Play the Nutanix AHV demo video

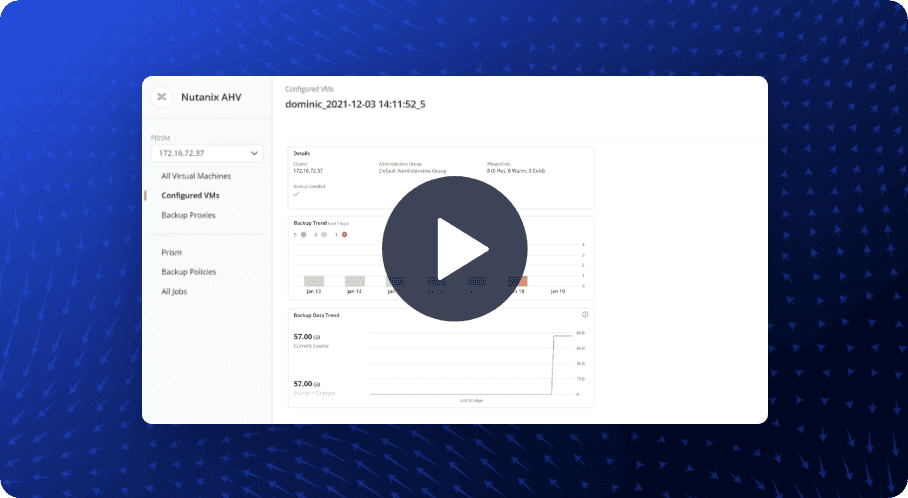[454, 249]
